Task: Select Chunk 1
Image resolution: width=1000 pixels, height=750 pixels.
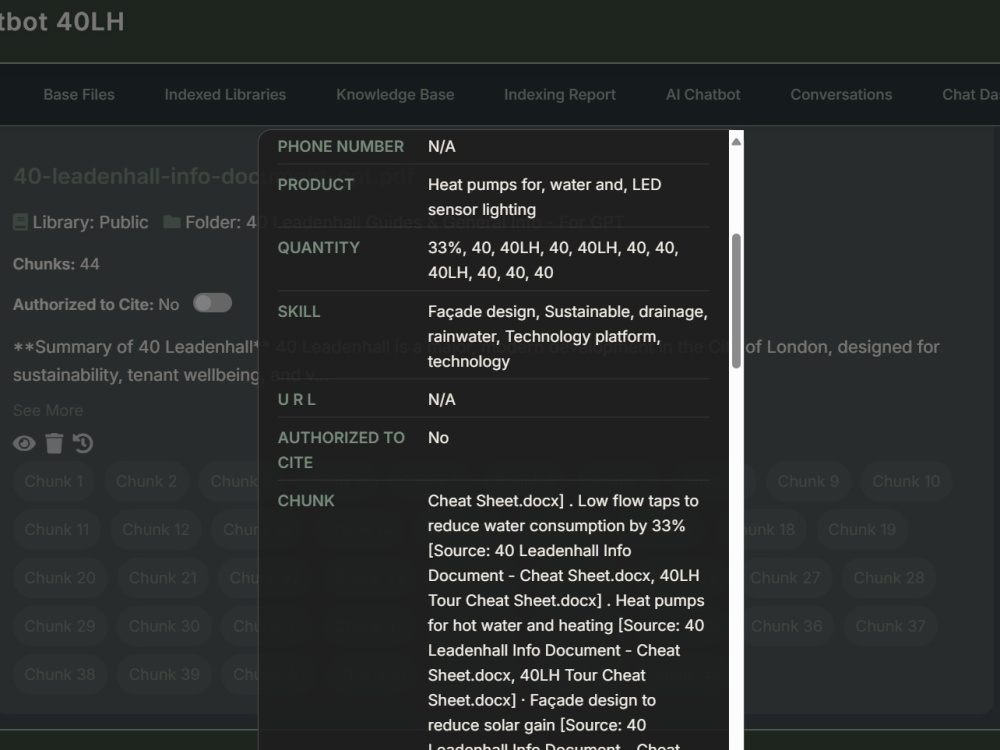Action: pos(54,481)
